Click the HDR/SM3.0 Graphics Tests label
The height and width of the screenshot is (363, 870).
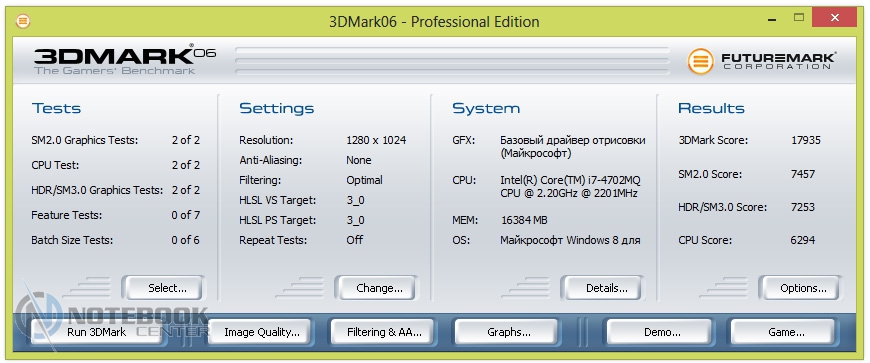coord(97,190)
